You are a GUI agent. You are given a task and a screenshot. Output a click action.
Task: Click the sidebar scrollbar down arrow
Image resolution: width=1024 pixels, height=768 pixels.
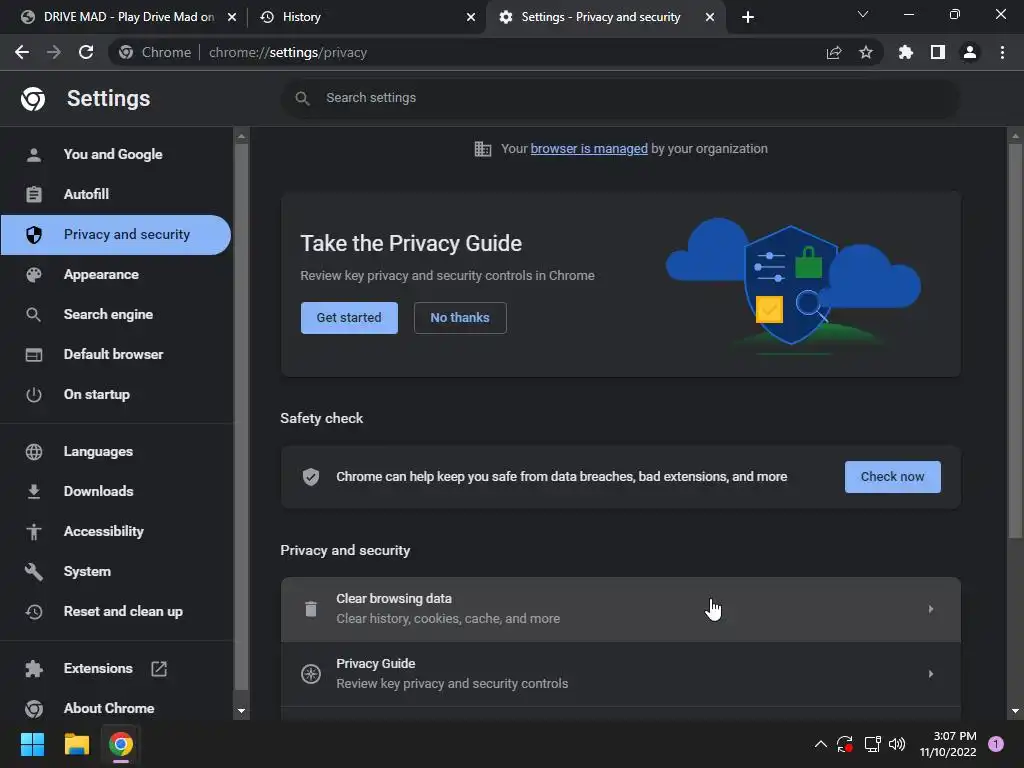click(x=242, y=711)
